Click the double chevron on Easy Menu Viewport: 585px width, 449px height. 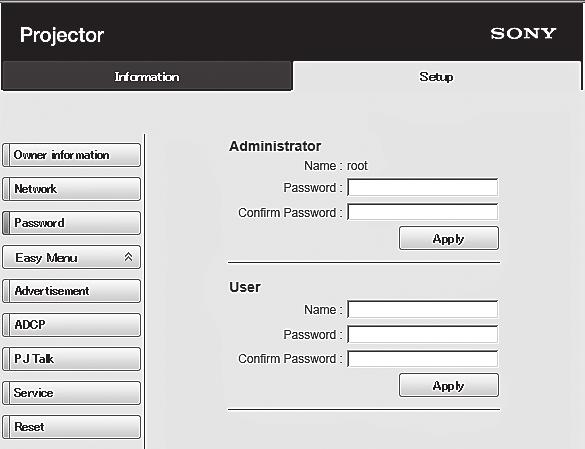click(x=128, y=257)
